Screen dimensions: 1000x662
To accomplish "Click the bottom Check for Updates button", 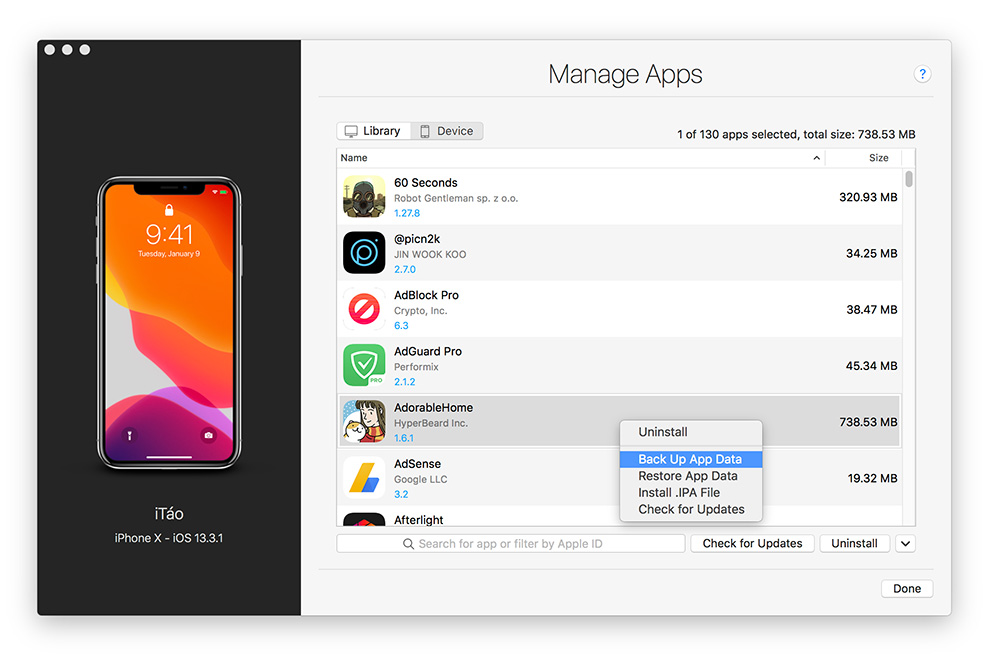I will click(x=752, y=543).
